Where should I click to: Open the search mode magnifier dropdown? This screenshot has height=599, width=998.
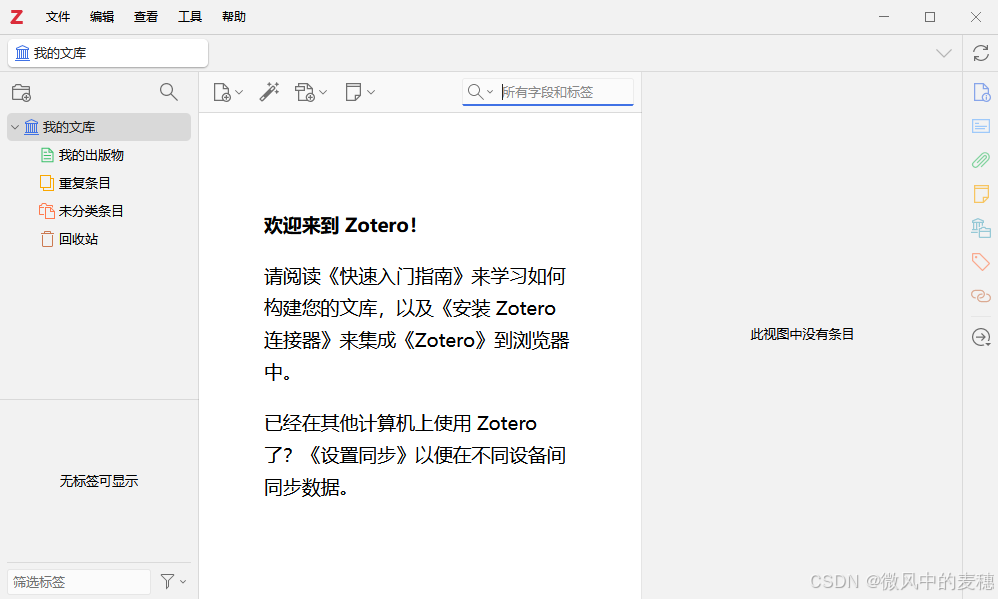click(481, 92)
